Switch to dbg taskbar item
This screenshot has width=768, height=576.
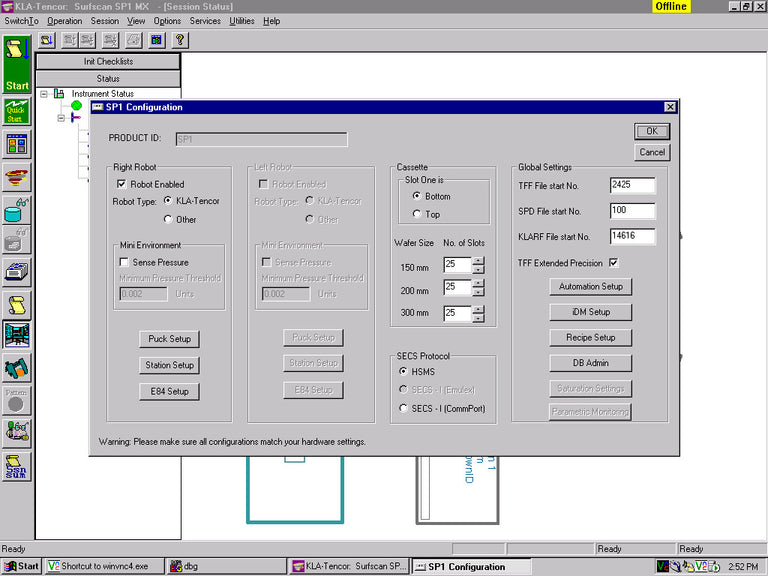226,566
